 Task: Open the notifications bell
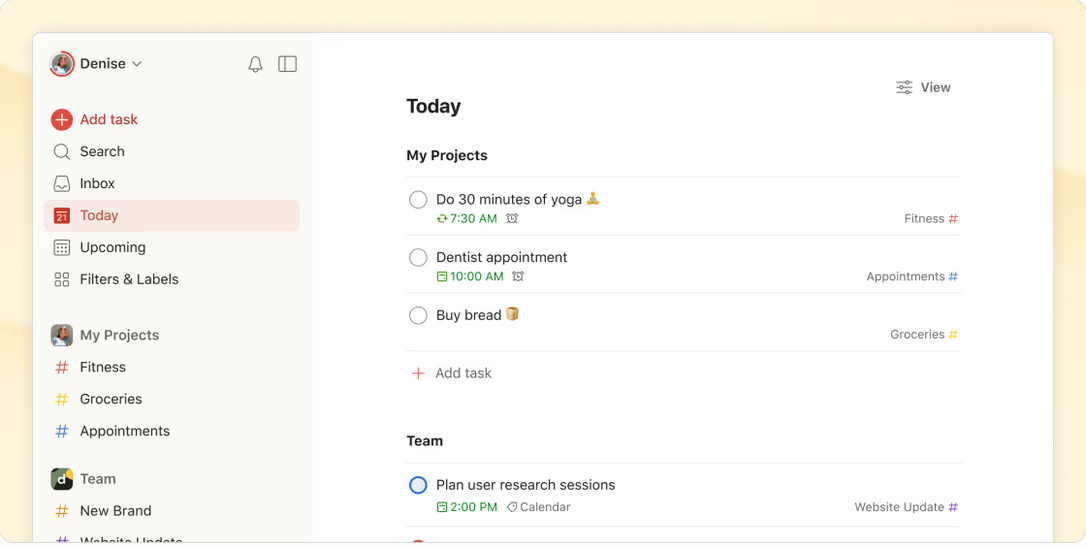[256, 64]
